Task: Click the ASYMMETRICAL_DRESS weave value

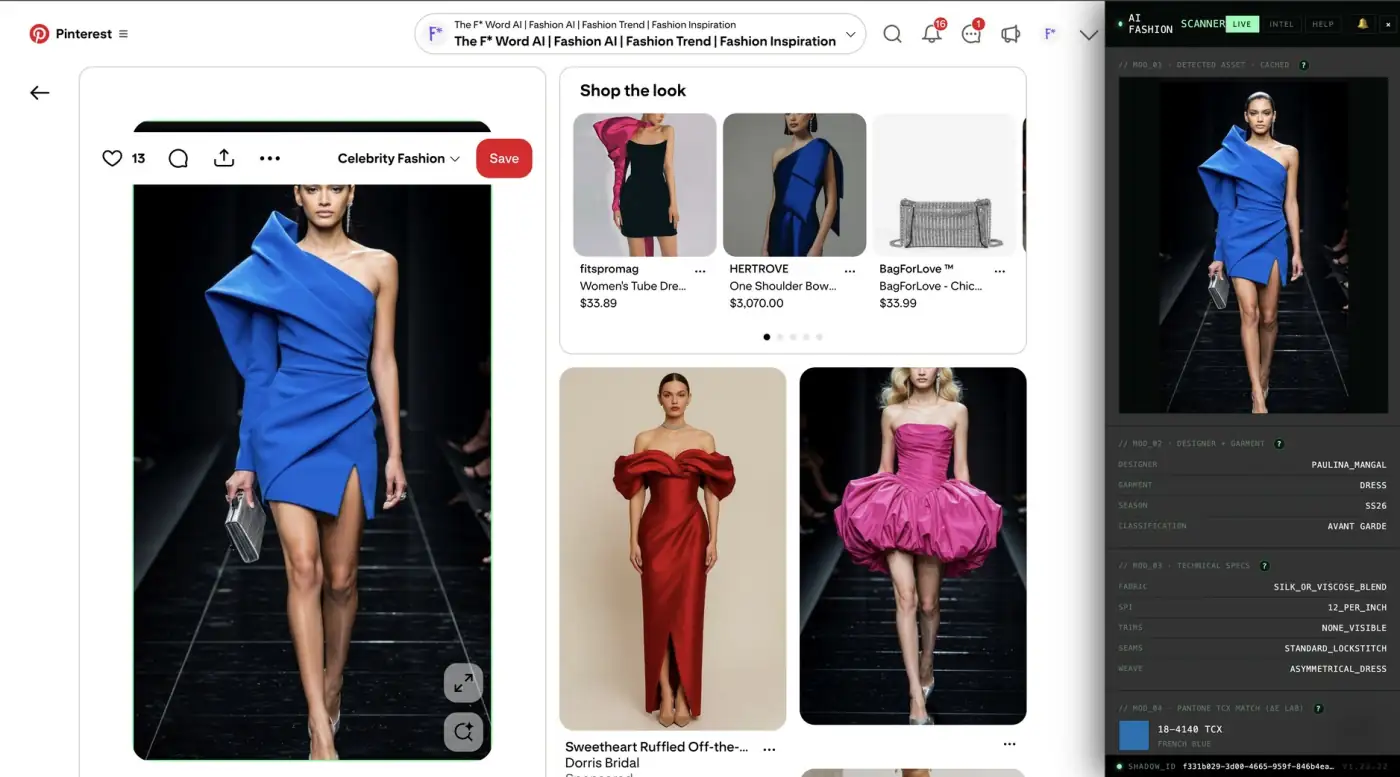Action: (1338, 669)
